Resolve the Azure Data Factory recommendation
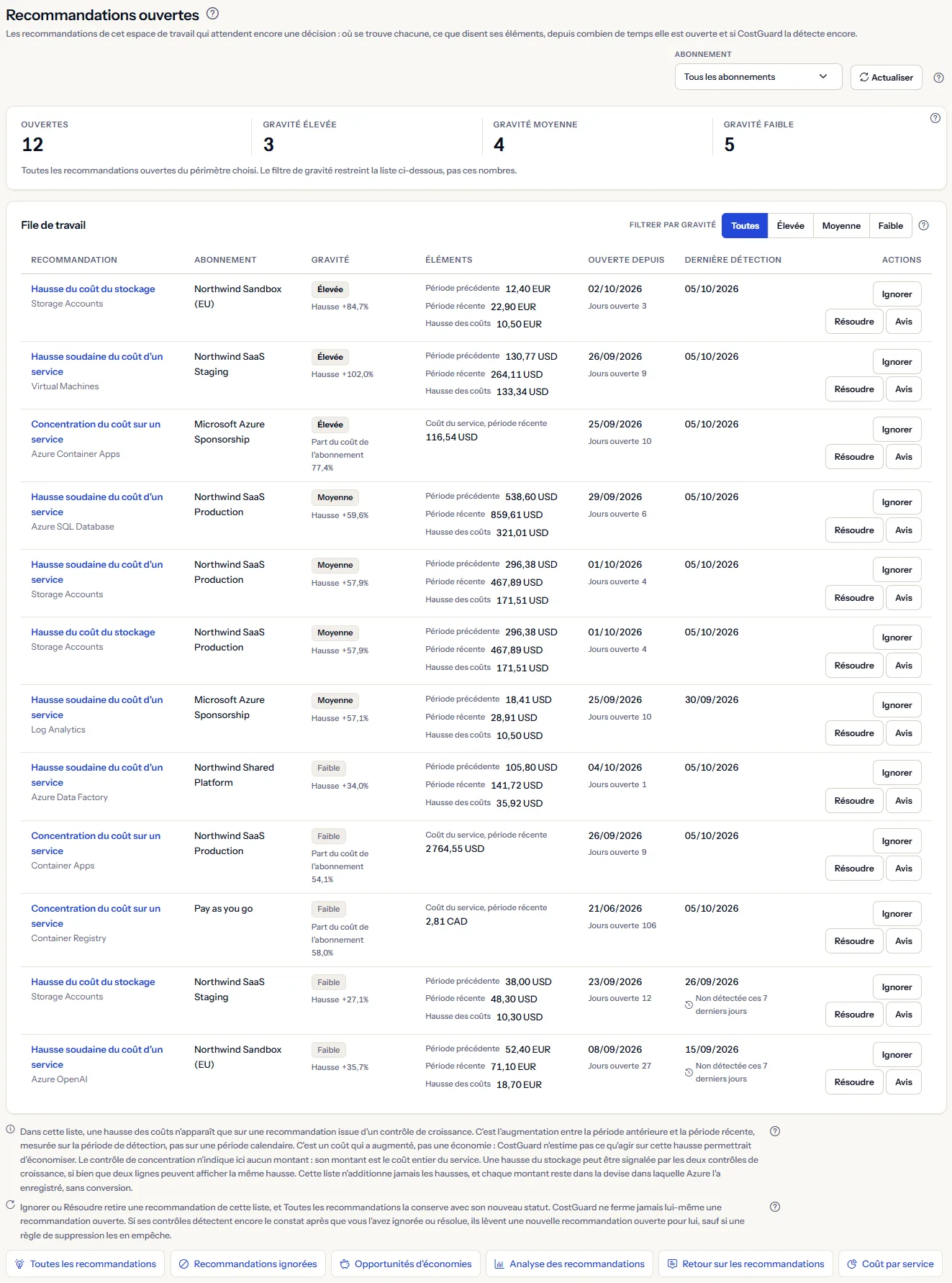Viewport: 952px width, 1283px height. coord(854,801)
